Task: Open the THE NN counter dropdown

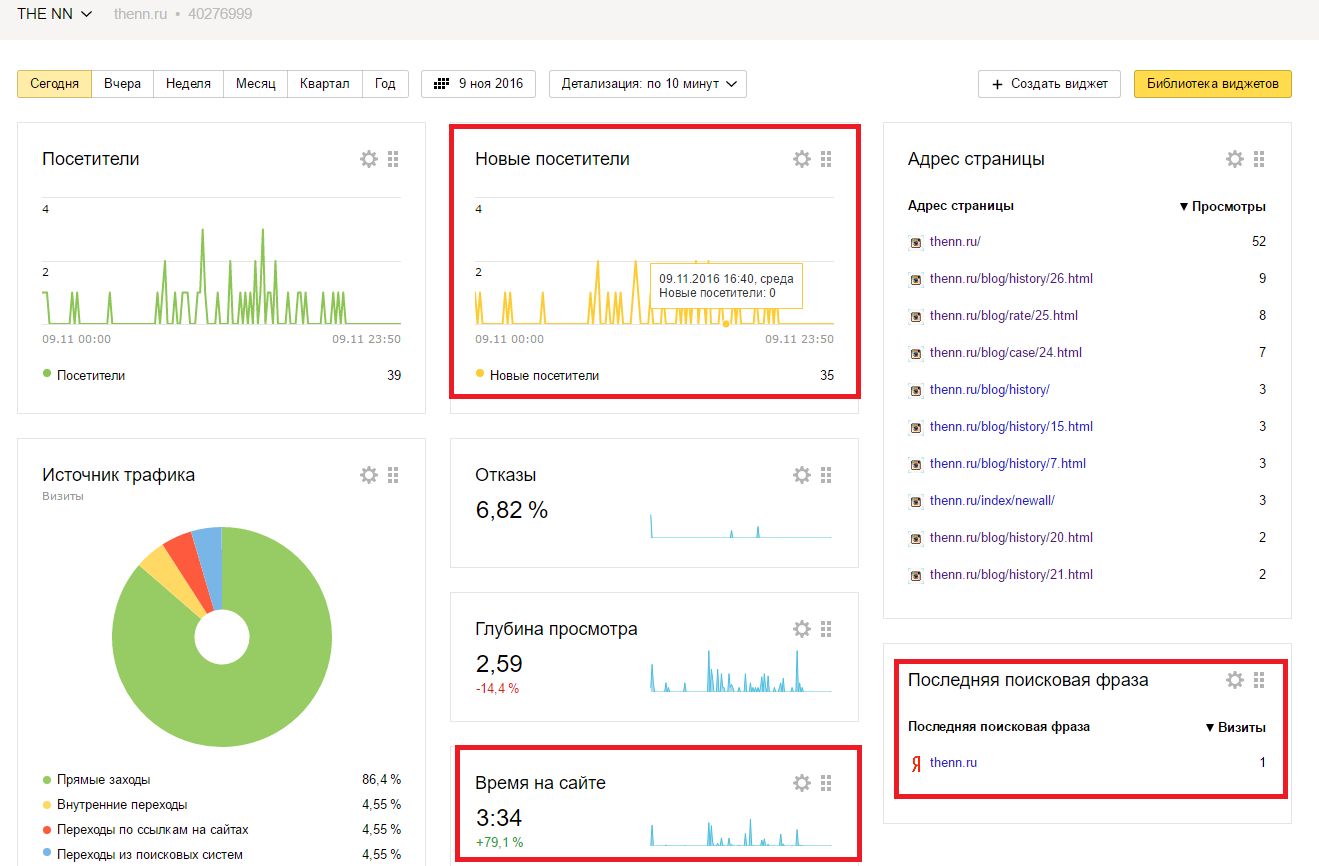Action: 55,14
